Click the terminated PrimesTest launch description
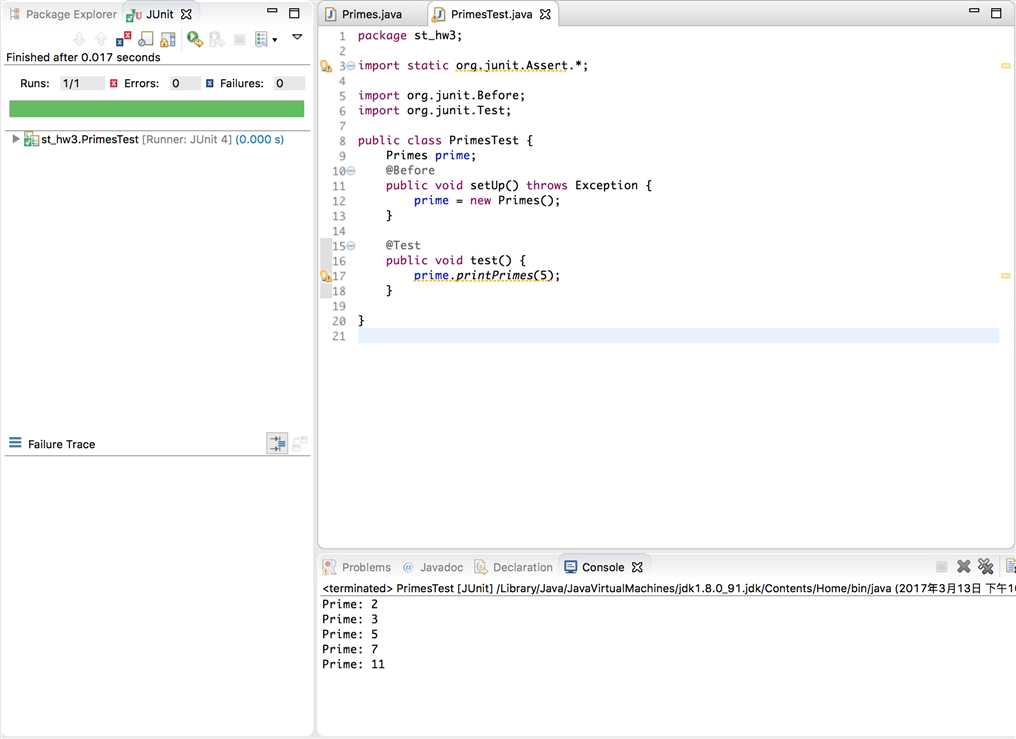Viewport: 1016px width, 739px height. tap(669, 588)
